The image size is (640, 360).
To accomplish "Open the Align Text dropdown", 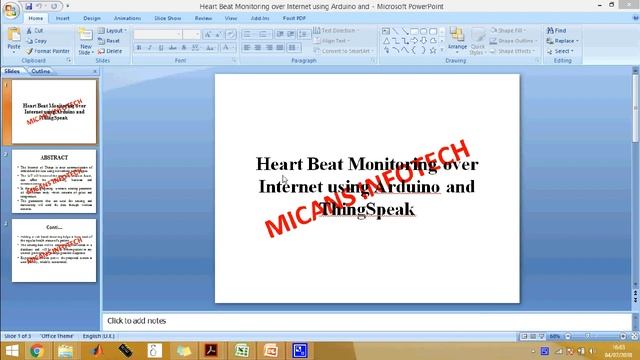I will tap(332, 41).
